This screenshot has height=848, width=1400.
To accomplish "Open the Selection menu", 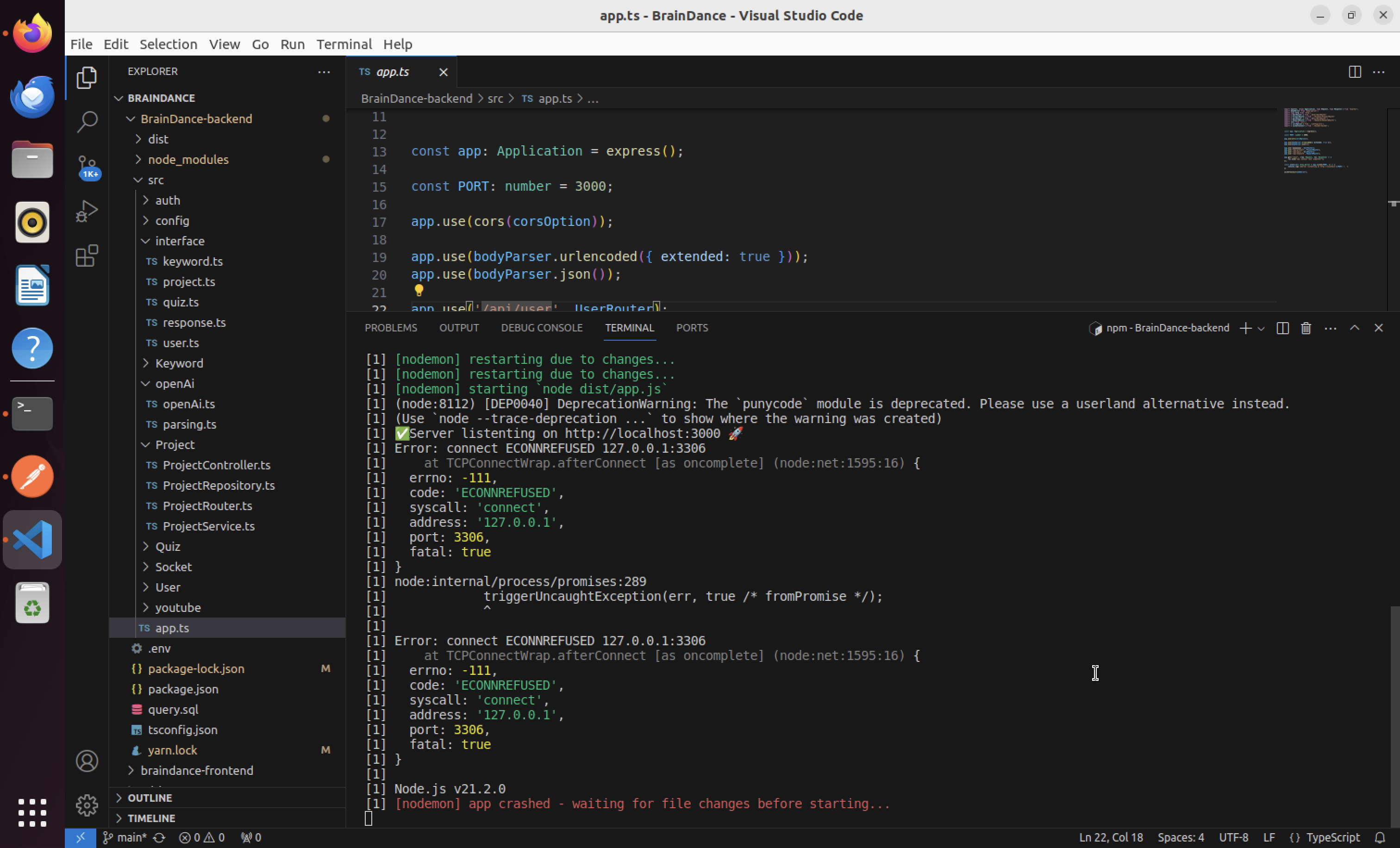I will coord(168,44).
